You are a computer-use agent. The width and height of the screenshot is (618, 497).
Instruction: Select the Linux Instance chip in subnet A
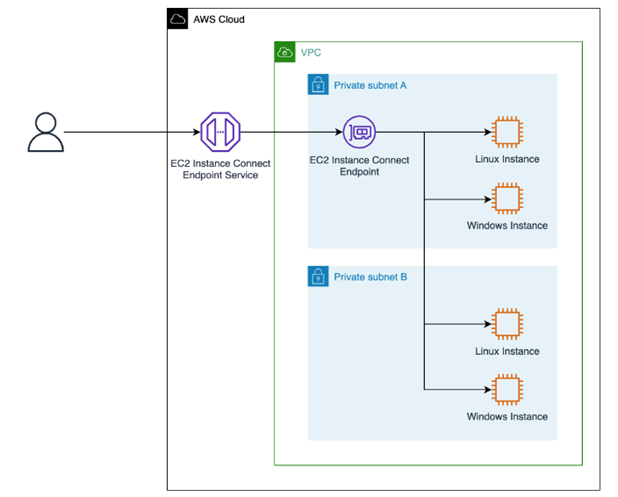[x=507, y=132]
